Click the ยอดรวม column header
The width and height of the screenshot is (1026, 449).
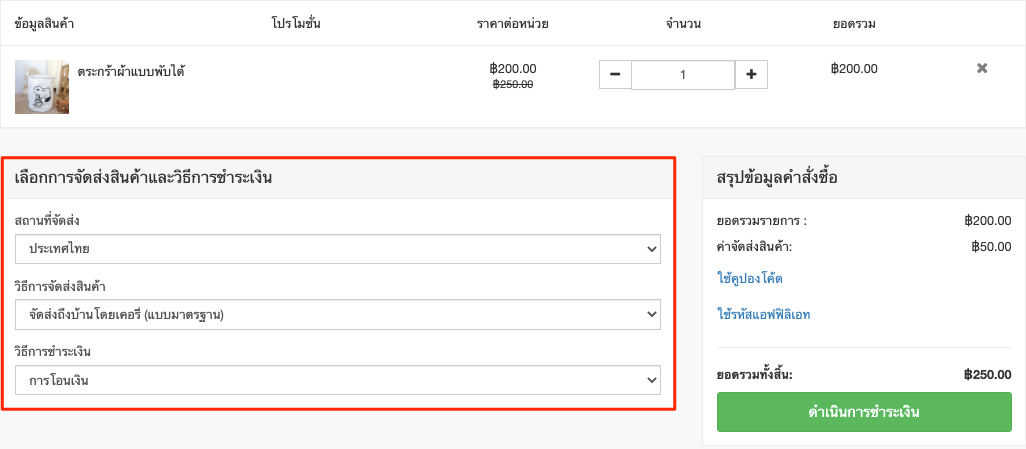tap(855, 24)
